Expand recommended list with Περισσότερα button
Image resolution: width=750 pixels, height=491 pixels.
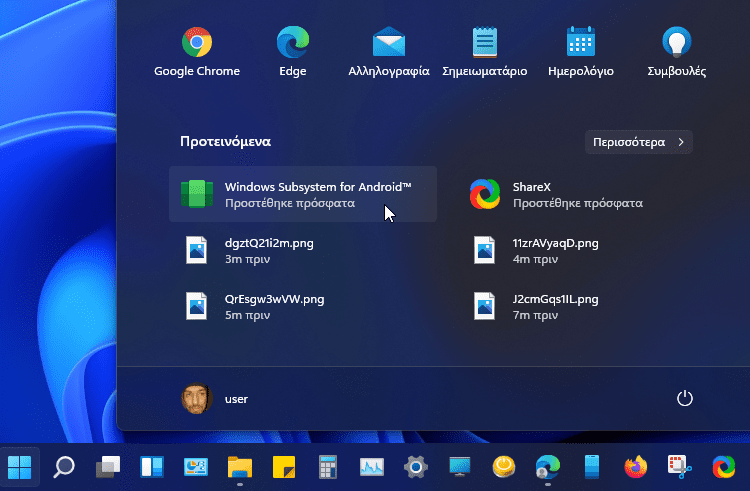(x=638, y=142)
